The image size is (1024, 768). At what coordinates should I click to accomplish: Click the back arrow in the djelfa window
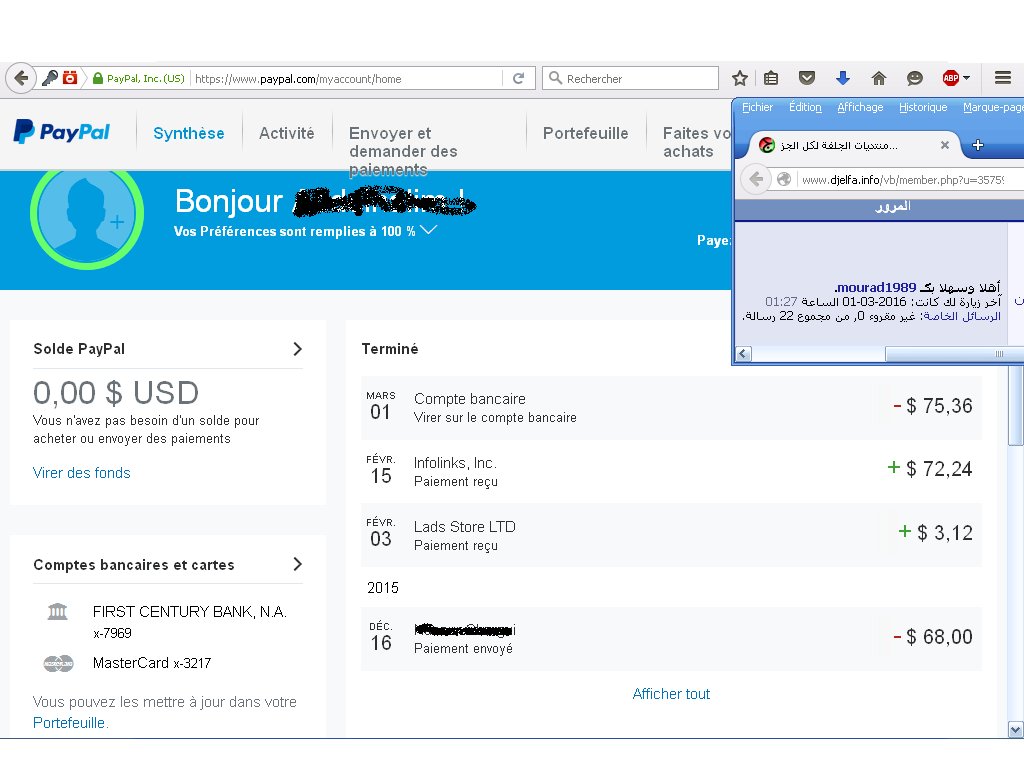pos(756,179)
